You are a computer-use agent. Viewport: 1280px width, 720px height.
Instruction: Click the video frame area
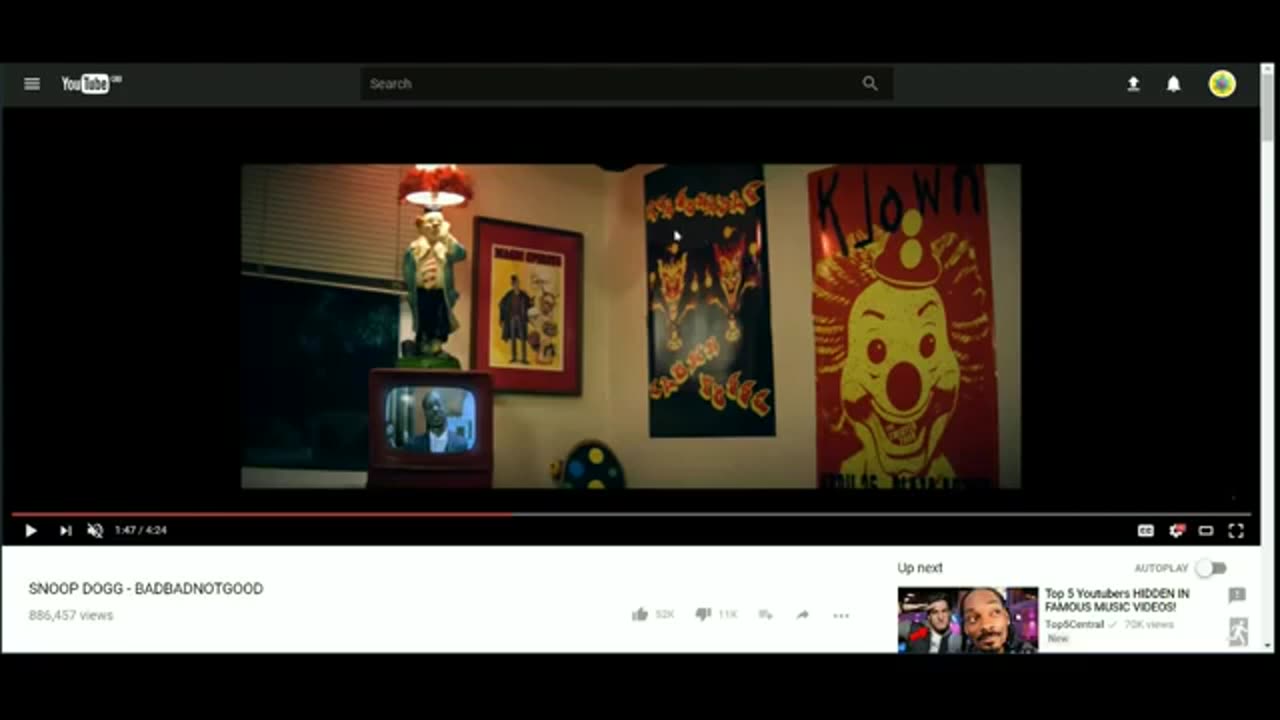630,327
